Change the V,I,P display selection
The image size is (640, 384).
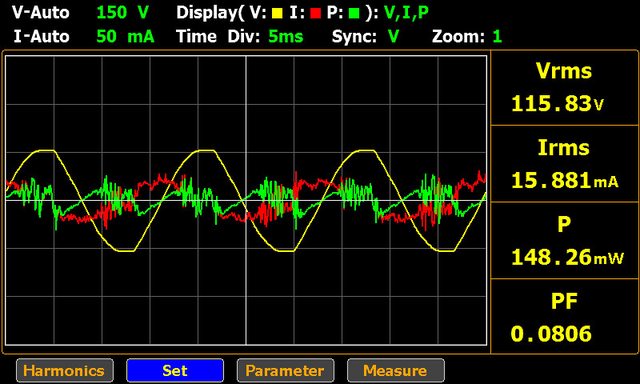pyautogui.click(x=406, y=13)
